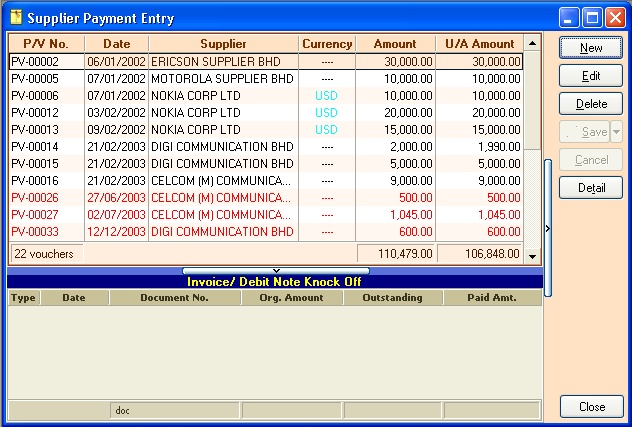
Task: Click USD currency in PV-00012 row
Action: tap(326, 112)
